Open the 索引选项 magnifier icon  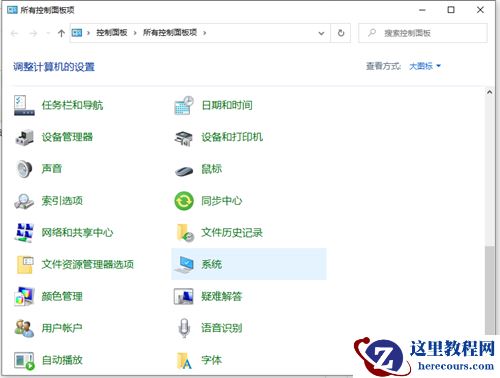24,201
